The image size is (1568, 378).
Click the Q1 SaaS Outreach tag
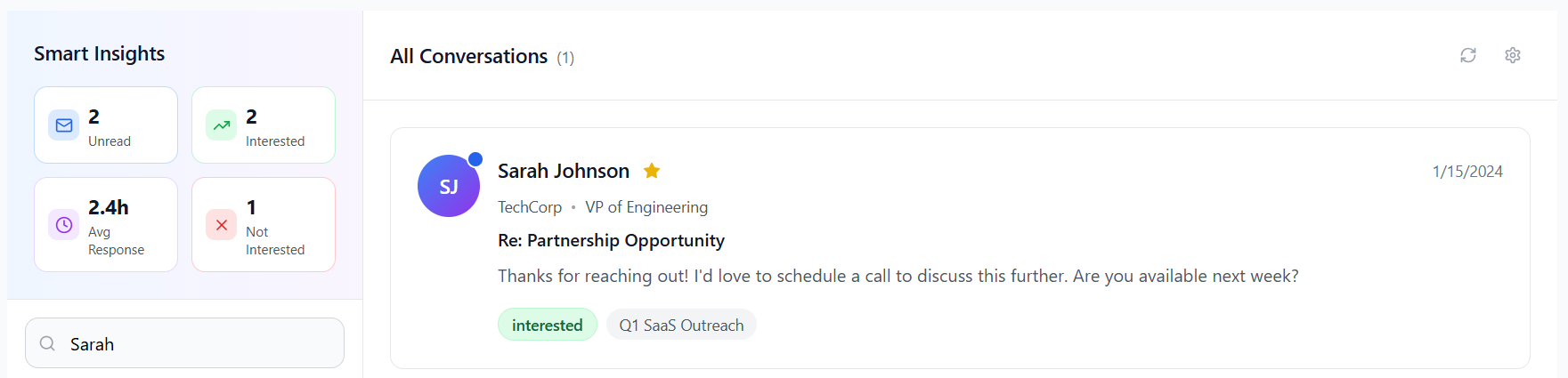coord(681,325)
